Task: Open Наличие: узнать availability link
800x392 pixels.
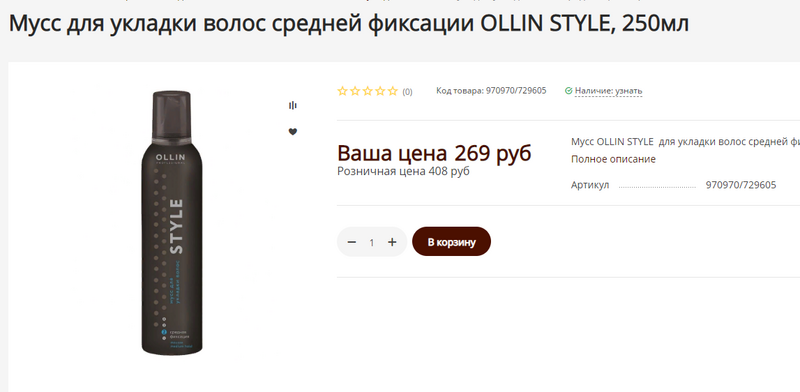Action: [x=608, y=91]
